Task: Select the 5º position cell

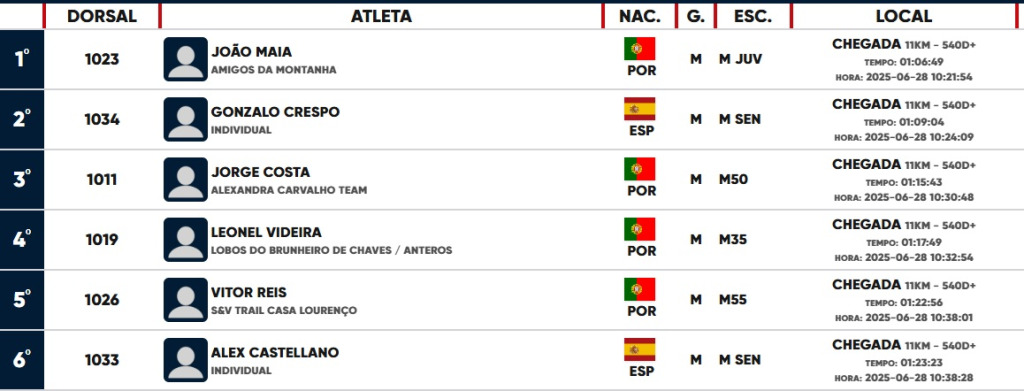Action: [x=22, y=300]
